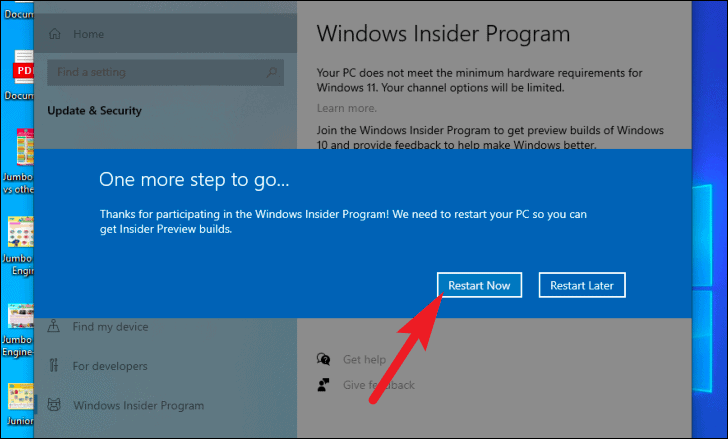The width and height of the screenshot is (728, 439).
Task: Click the Restart Now button
Action: coord(479,285)
